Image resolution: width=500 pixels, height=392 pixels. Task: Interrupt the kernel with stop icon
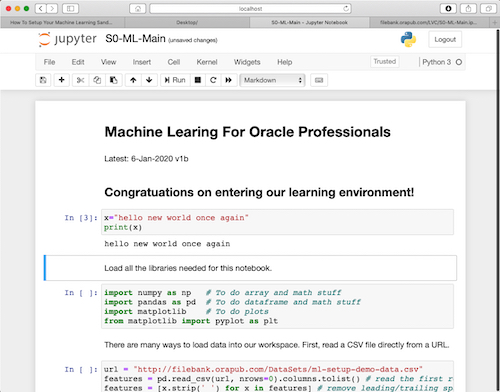tap(198, 80)
